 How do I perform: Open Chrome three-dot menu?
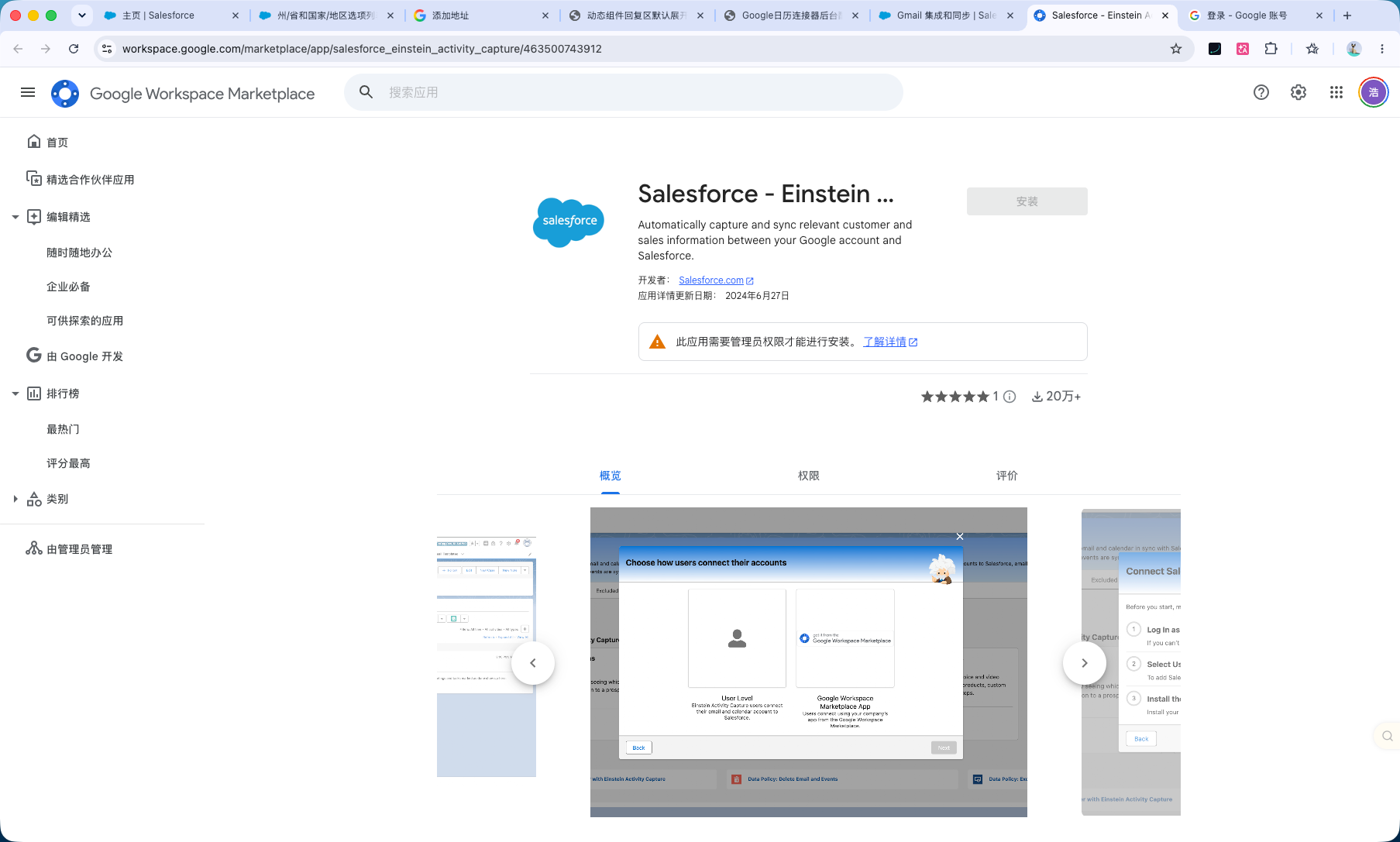pyautogui.click(x=1382, y=49)
